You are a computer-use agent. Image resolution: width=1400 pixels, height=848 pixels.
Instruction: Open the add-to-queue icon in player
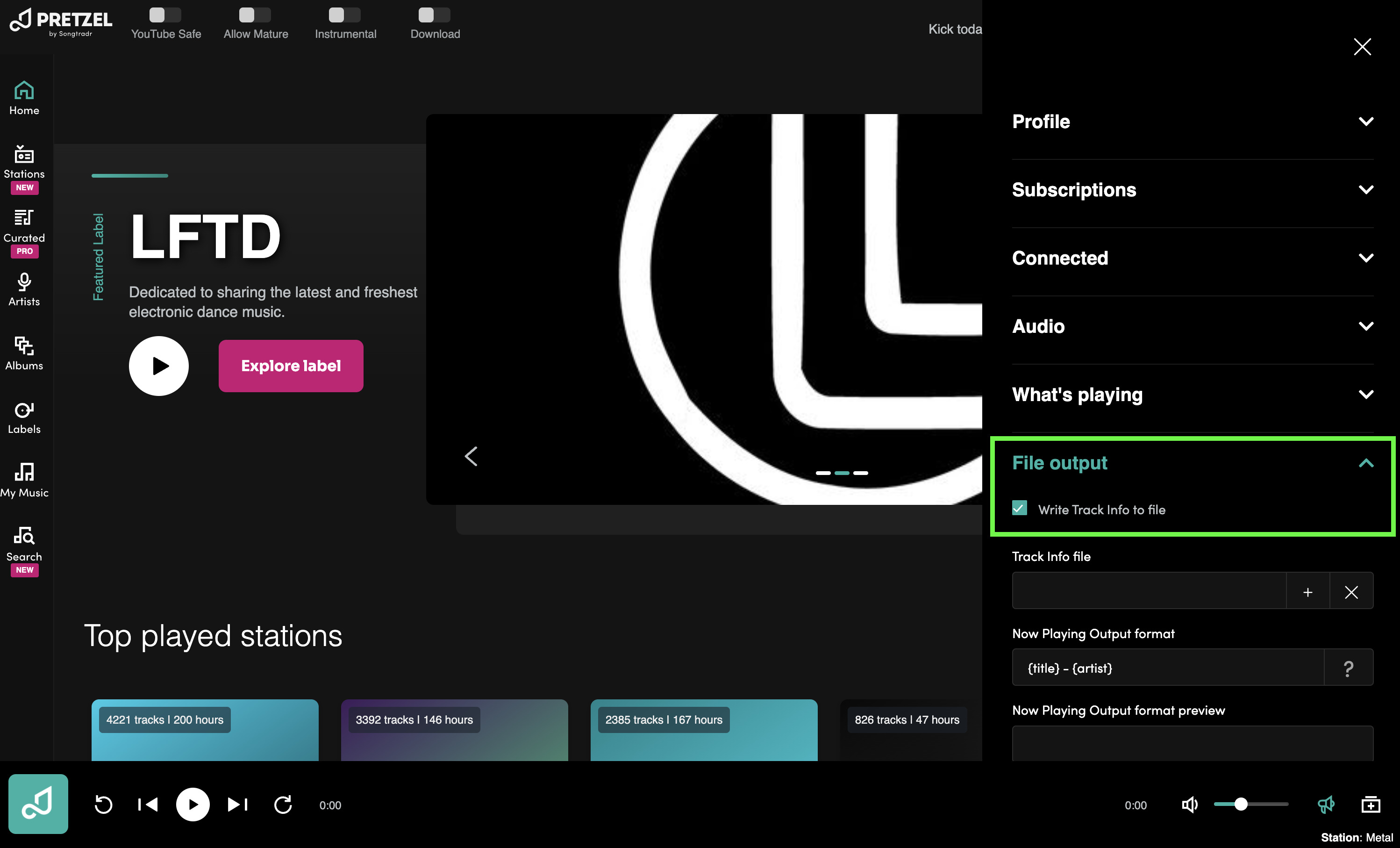(x=1371, y=805)
